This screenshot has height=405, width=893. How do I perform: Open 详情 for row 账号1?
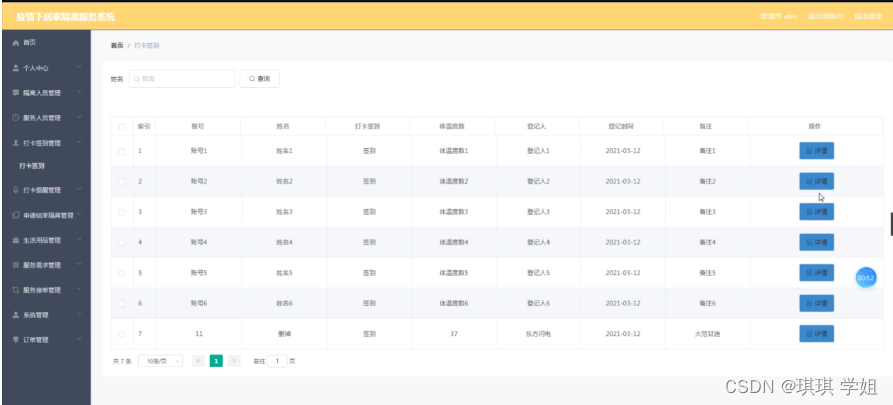816,151
